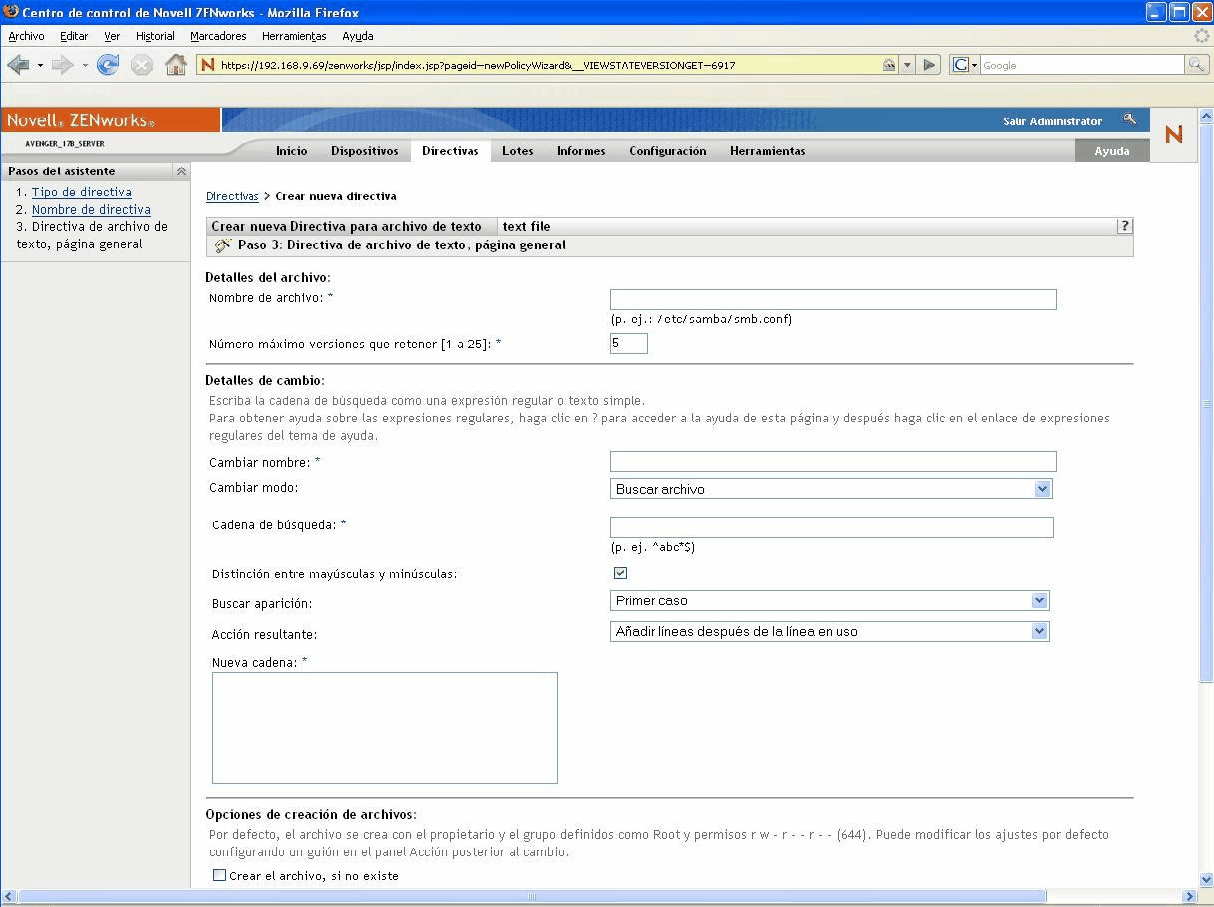
Task: Click the search magnifier button in Firefox
Action: pyautogui.click(x=1197, y=65)
